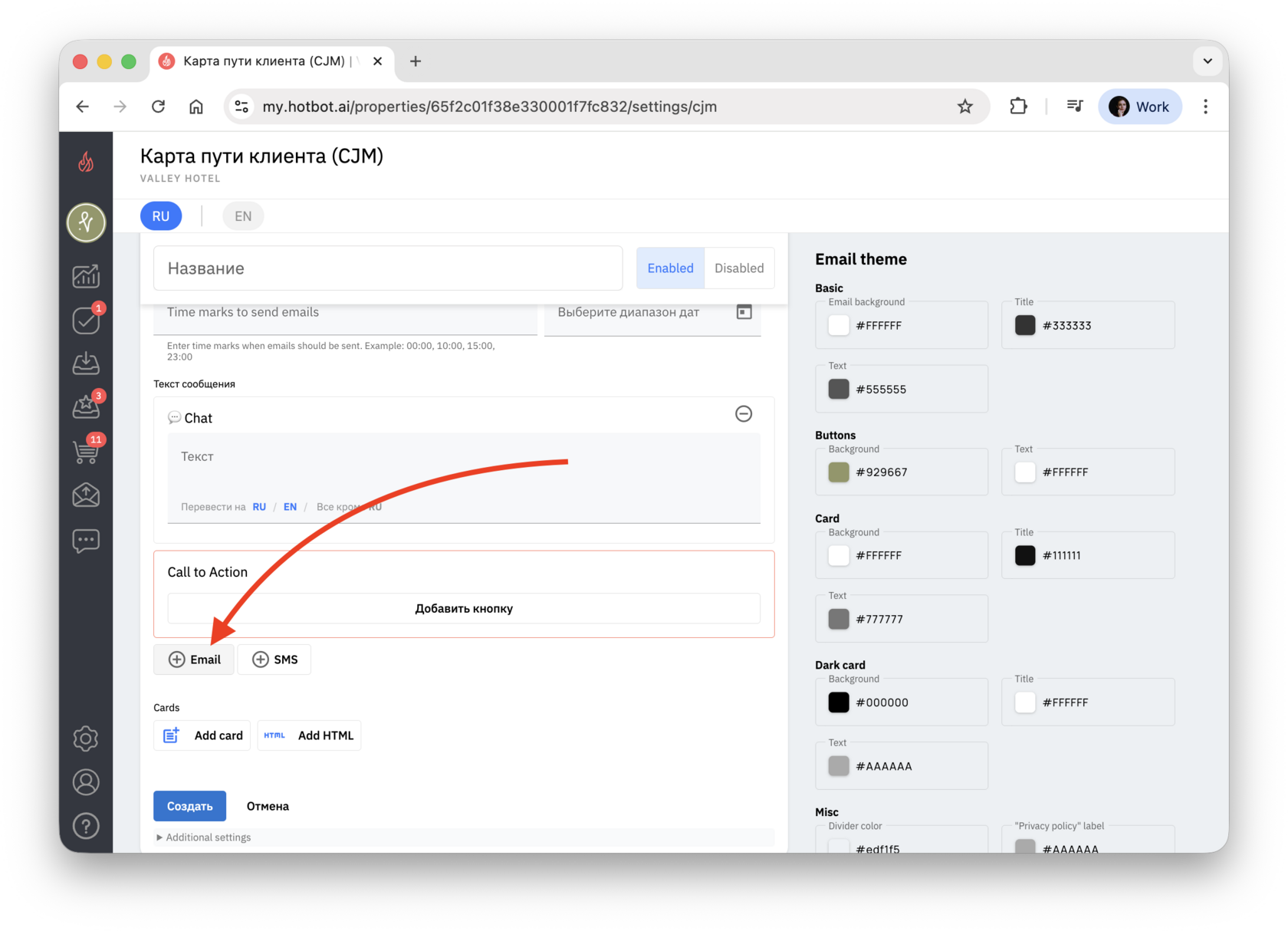The image size is (1288, 931).
Task: Open the analytics chart icon in sidebar
Action: click(x=86, y=276)
